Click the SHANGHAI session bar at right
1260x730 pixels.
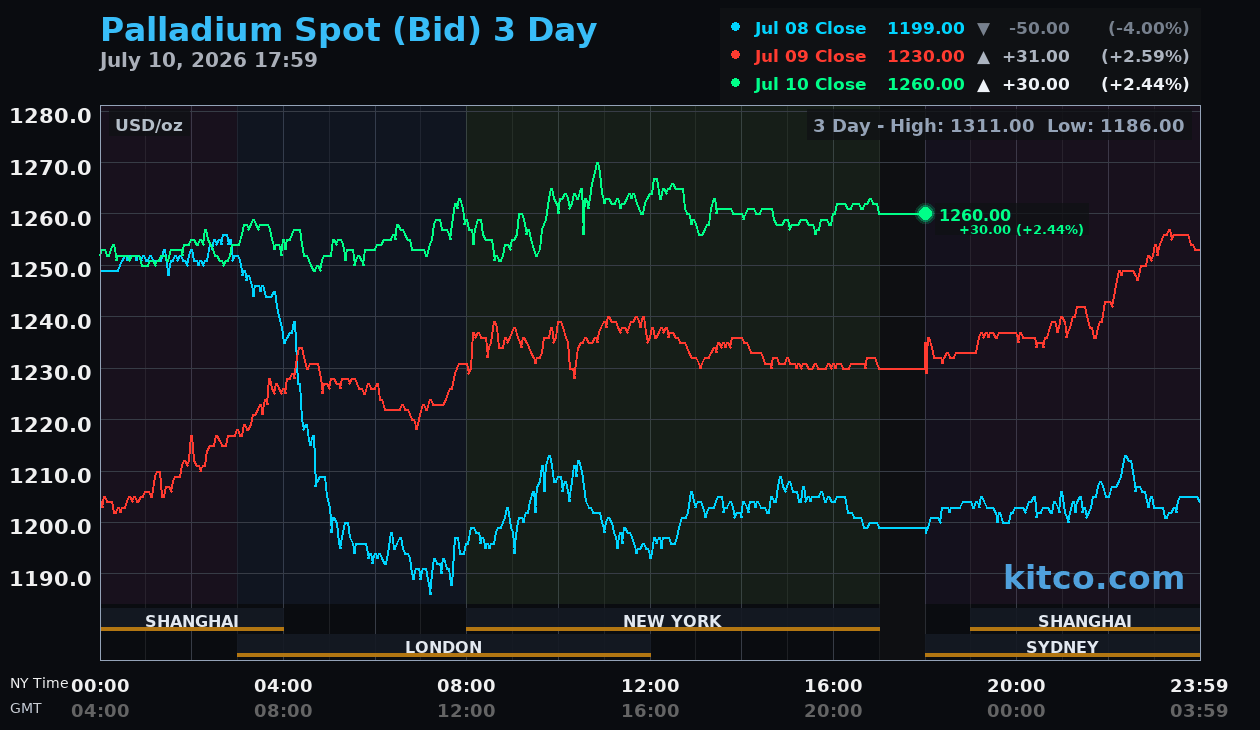tap(1085, 620)
